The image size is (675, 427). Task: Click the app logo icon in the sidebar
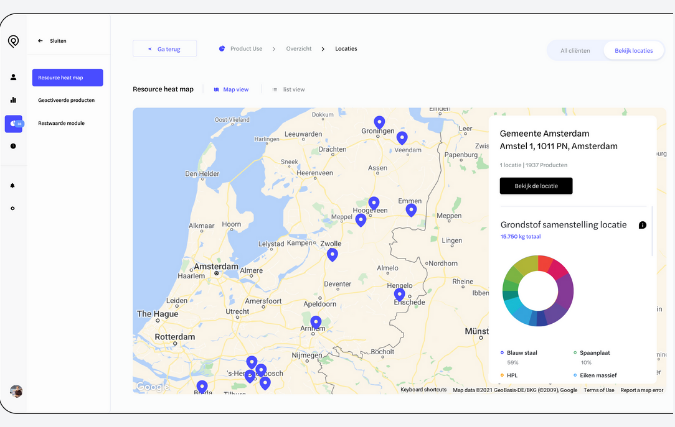click(13, 41)
